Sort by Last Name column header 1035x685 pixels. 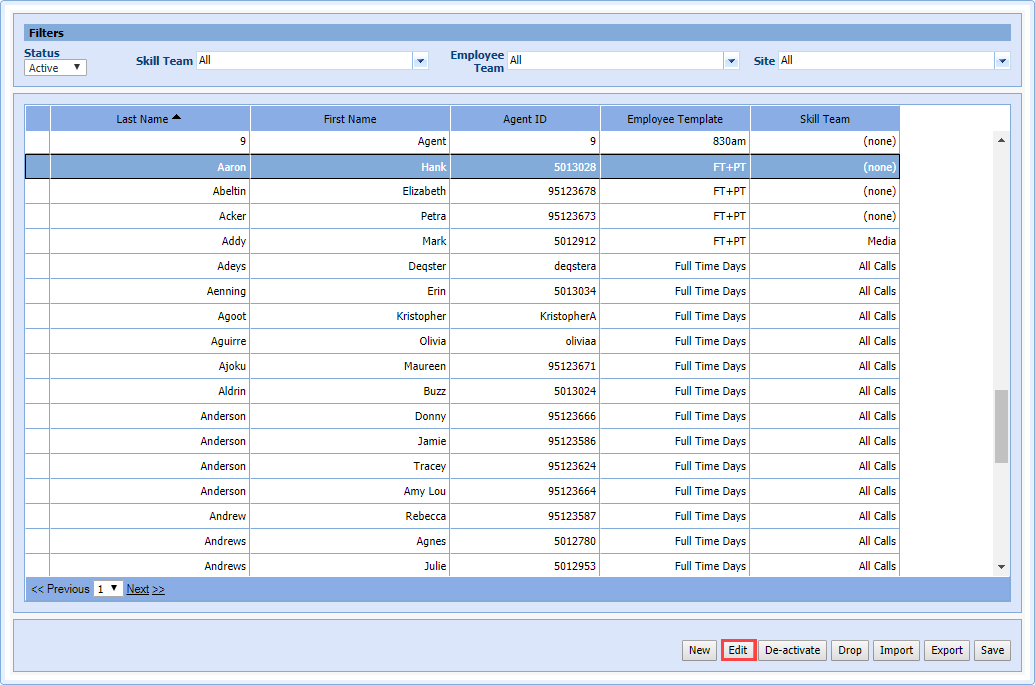[149, 119]
